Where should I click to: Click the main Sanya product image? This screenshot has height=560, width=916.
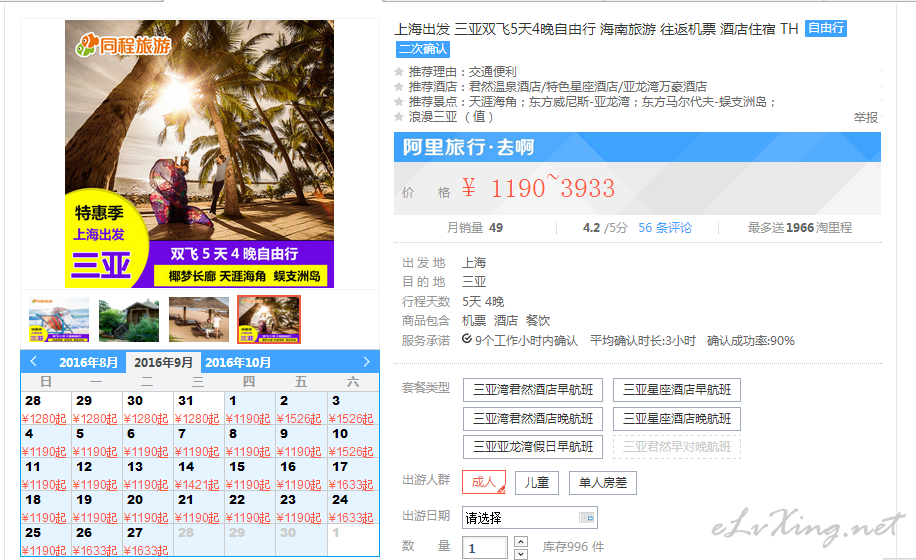(x=199, y=154)
